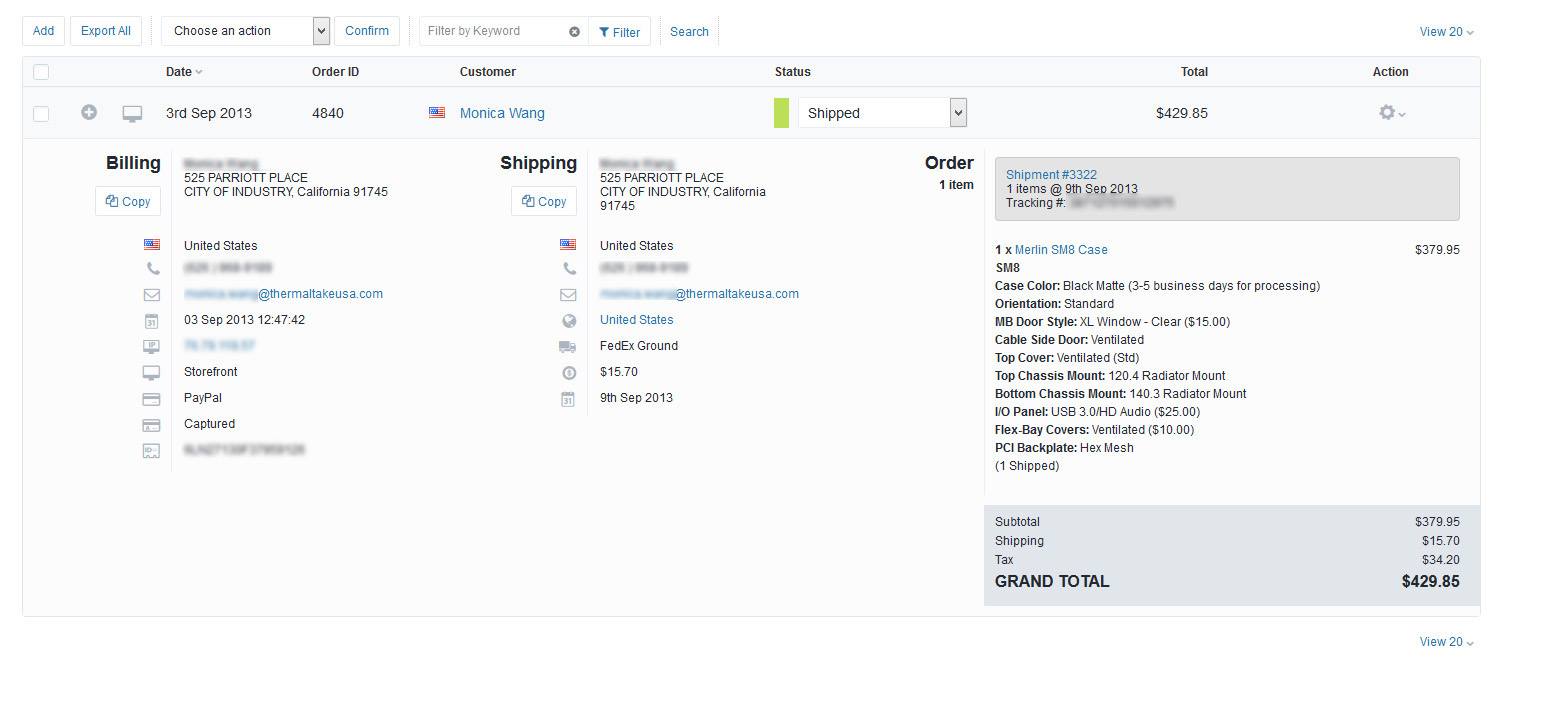
Task: Click the Add button
Action: (x=44, y=31)
